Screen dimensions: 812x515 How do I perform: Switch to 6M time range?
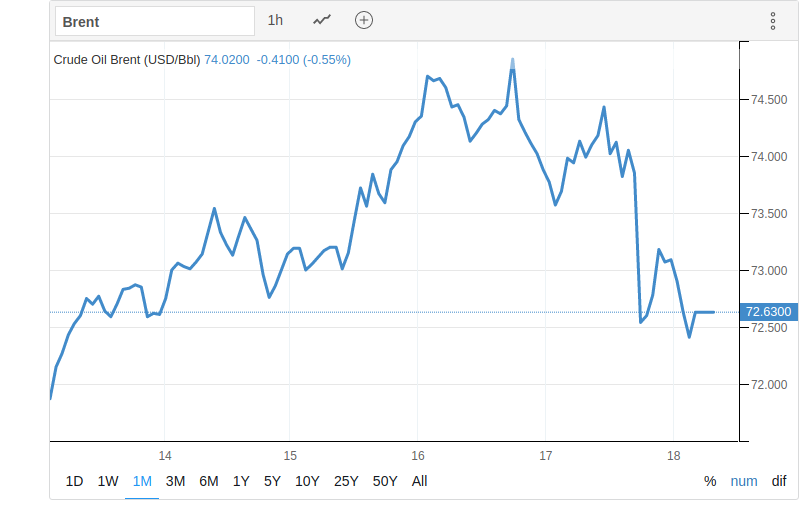[x=209, y=481]
